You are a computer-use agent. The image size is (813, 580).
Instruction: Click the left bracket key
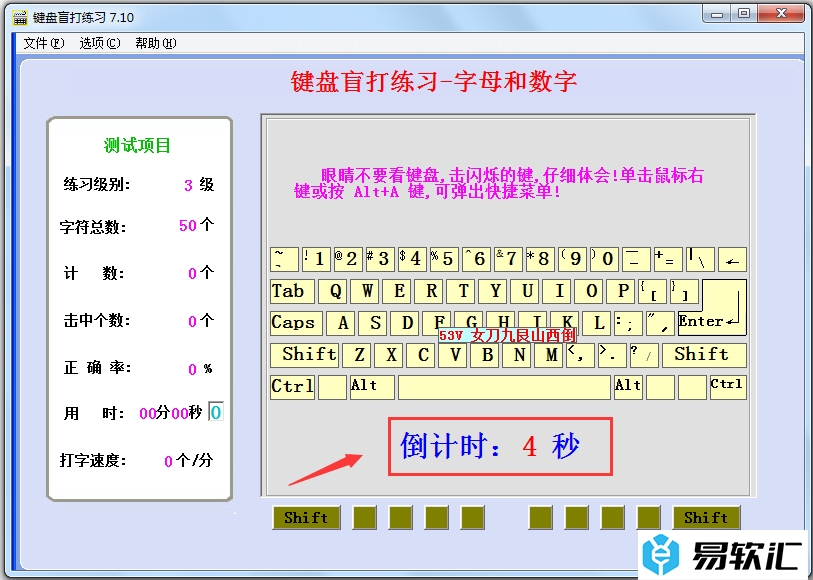tap(653, 291)
